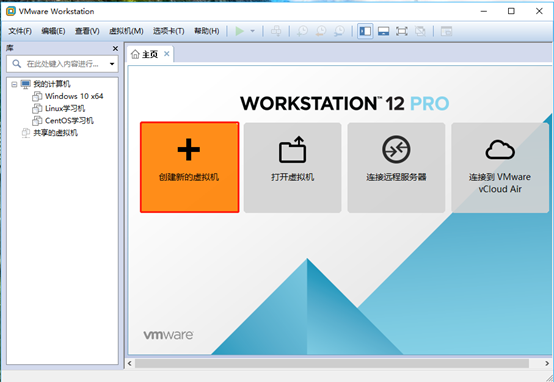Select 我的计算机 in the library tree
The height and width of the screenshot is (382, 554).
tap(52, 84)
